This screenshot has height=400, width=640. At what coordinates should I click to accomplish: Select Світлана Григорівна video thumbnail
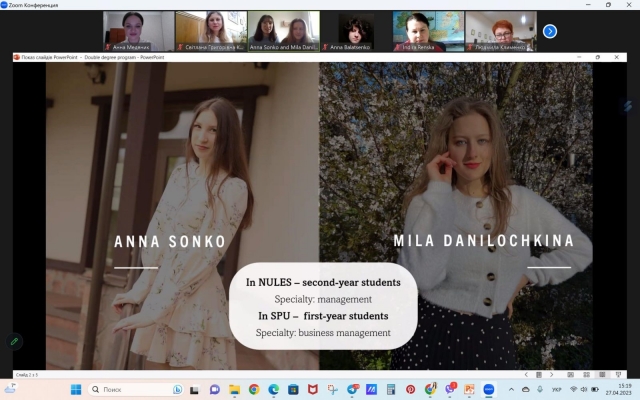(x=211, y=31)
